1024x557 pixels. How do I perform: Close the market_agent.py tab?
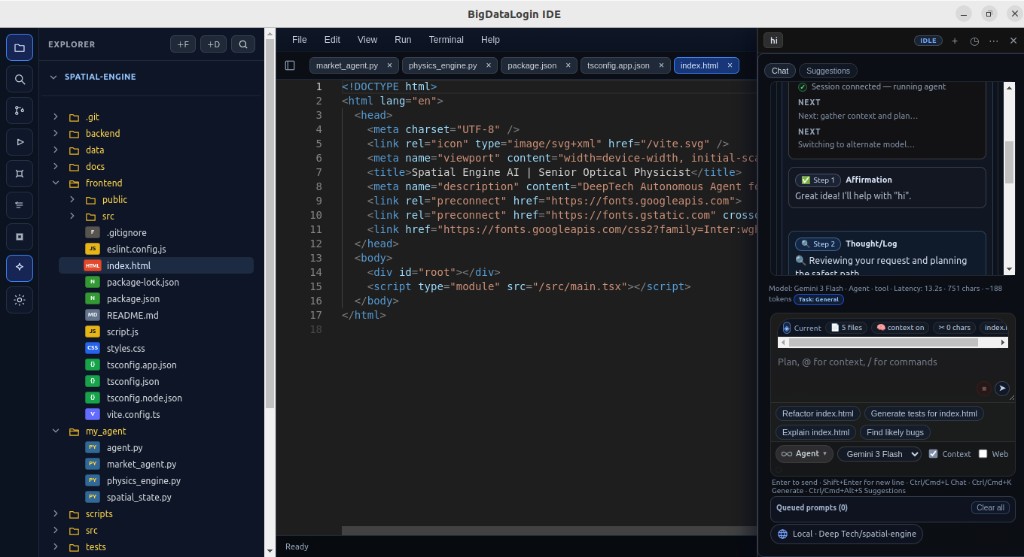[389, 65]
